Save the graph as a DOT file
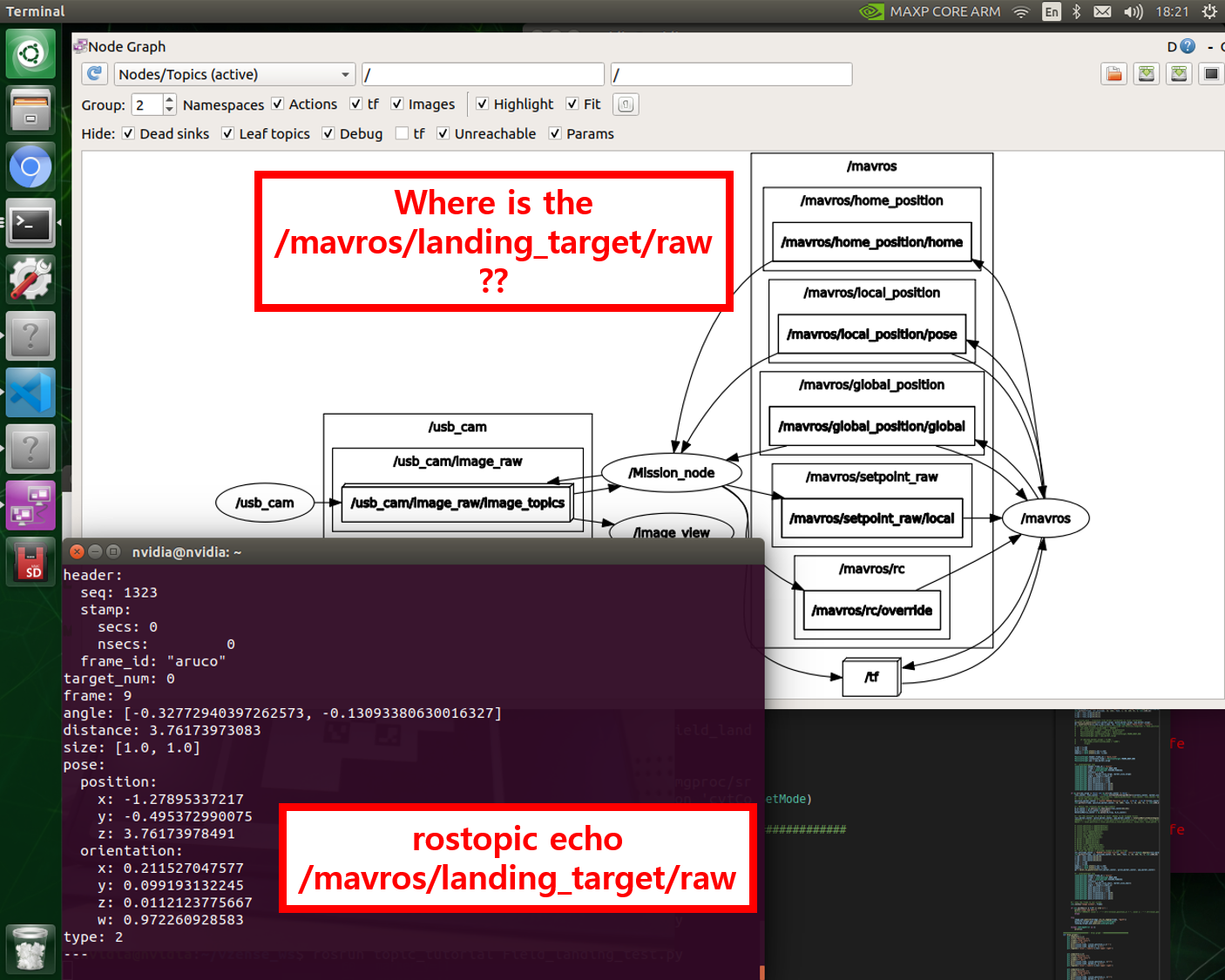Screen dimensions: 1225x980 (x=1146, y=74)
